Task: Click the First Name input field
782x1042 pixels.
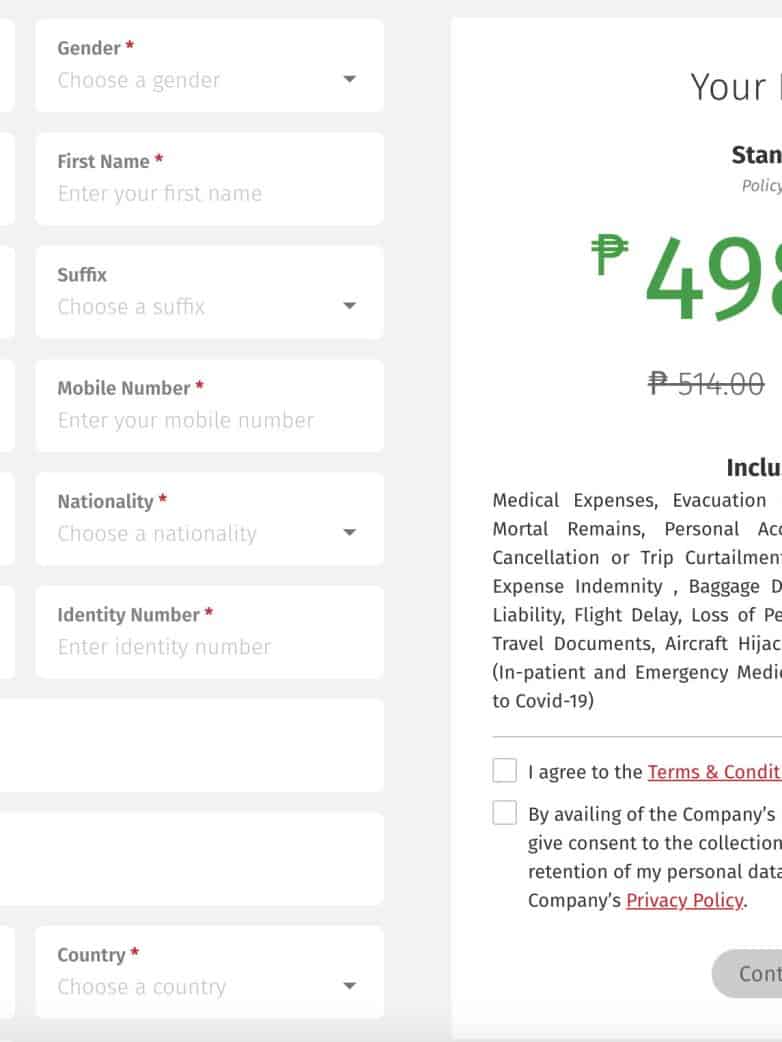Action: (209, 193)
